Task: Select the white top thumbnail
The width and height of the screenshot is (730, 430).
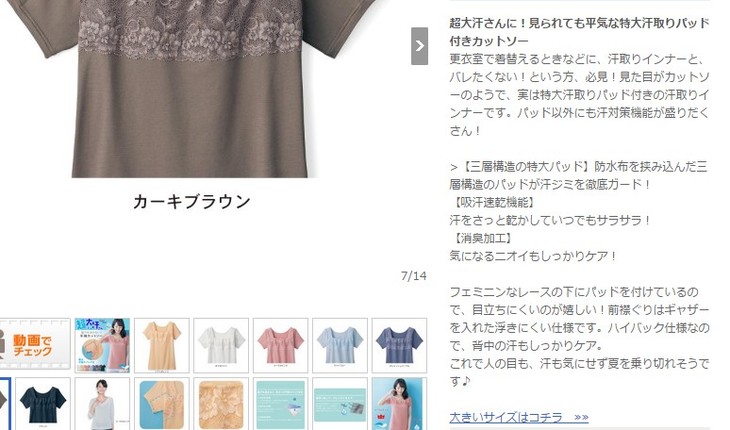Action: tap(221, 345)
